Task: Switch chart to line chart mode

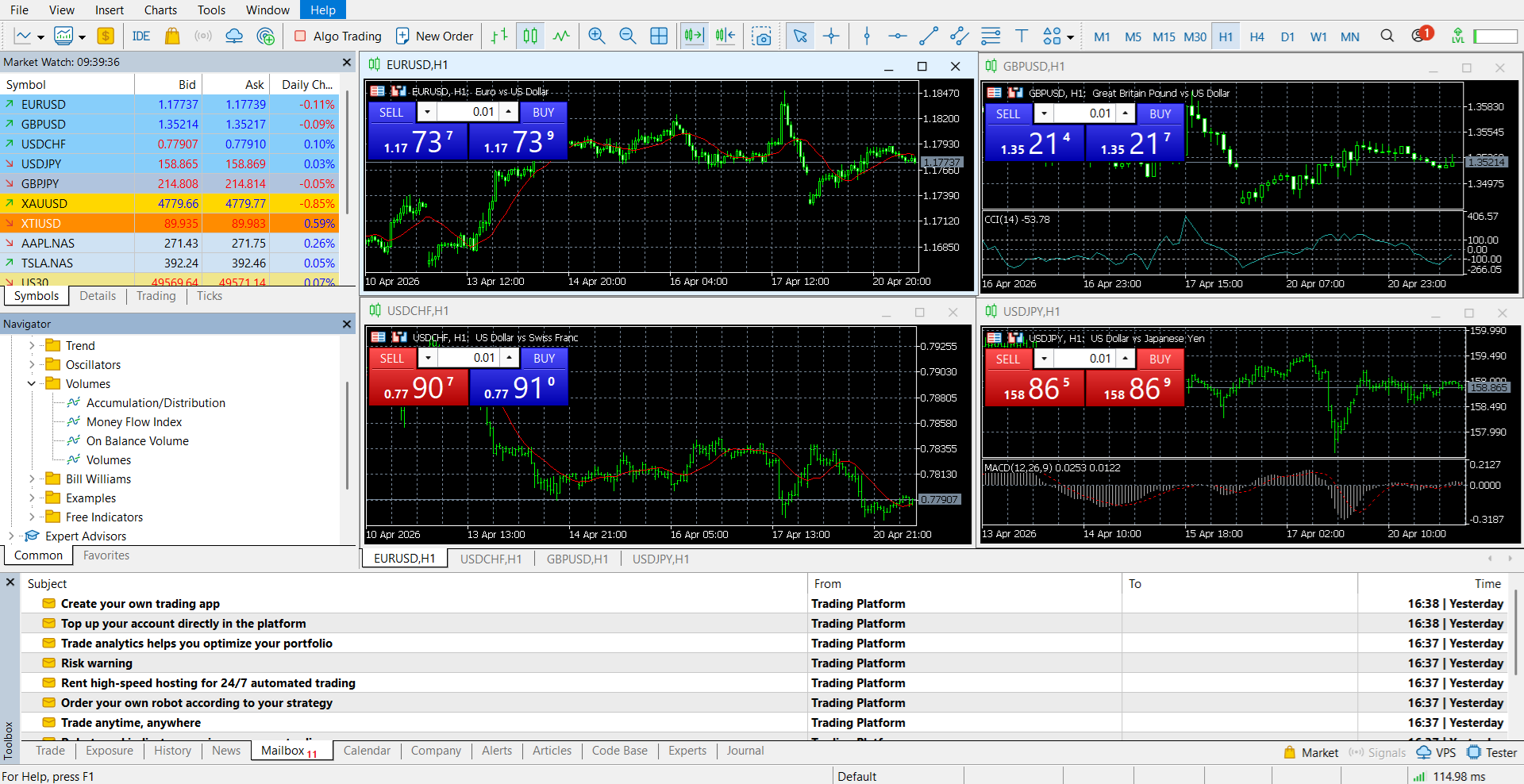Action: tap(561, 36)
